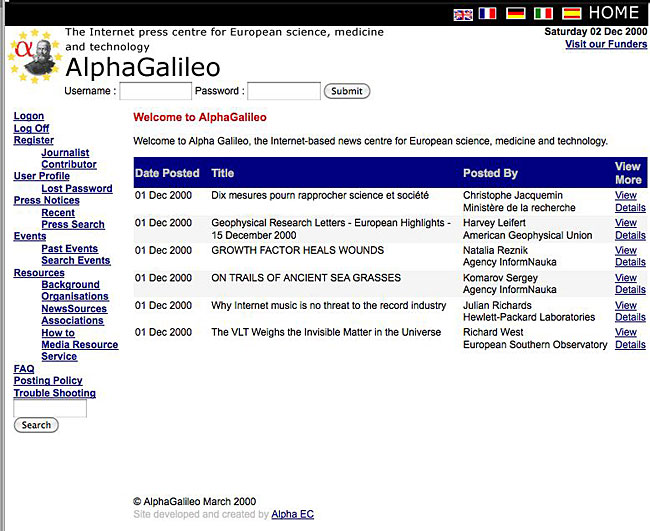Screen dimensions: 650x531
Task: View Details for Internet music article
Action: (x=630, y=311)
